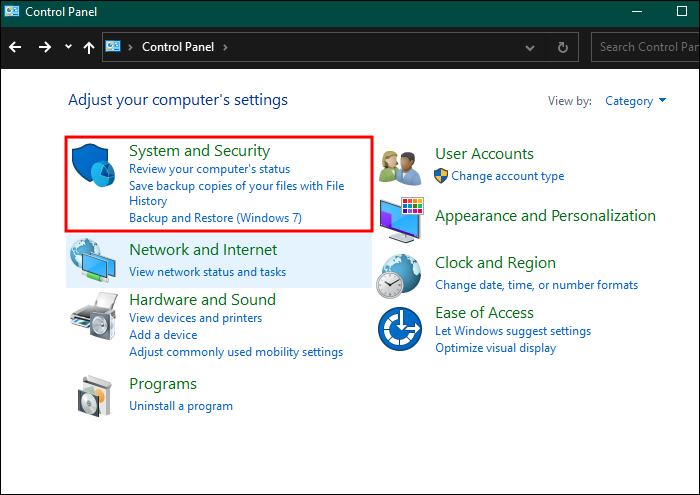700x495 pixels.
Task: Expand the address bar history dropdown
Action: point(529,47)
